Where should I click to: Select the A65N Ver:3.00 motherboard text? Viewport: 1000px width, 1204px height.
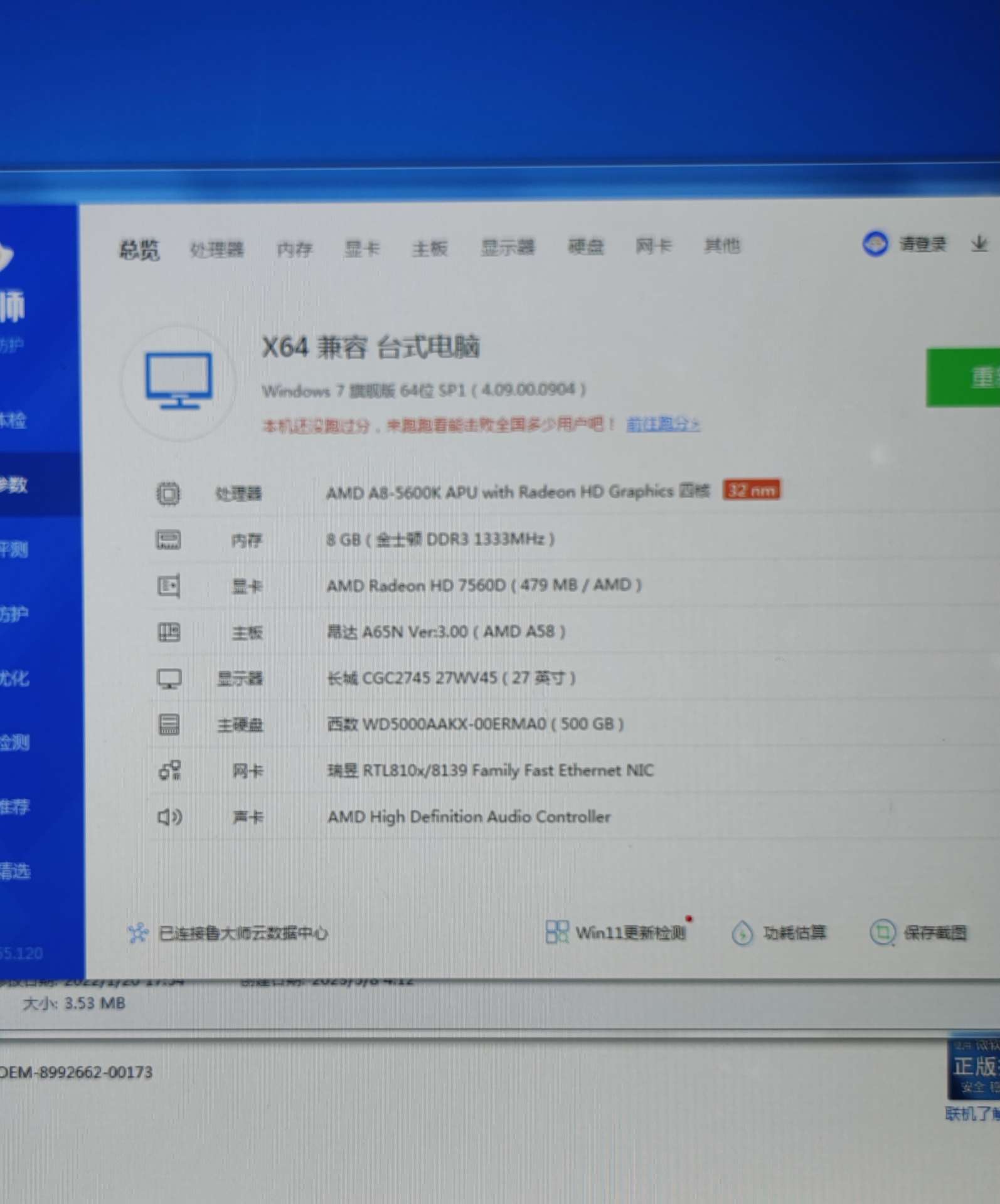[x=446, y=631]
